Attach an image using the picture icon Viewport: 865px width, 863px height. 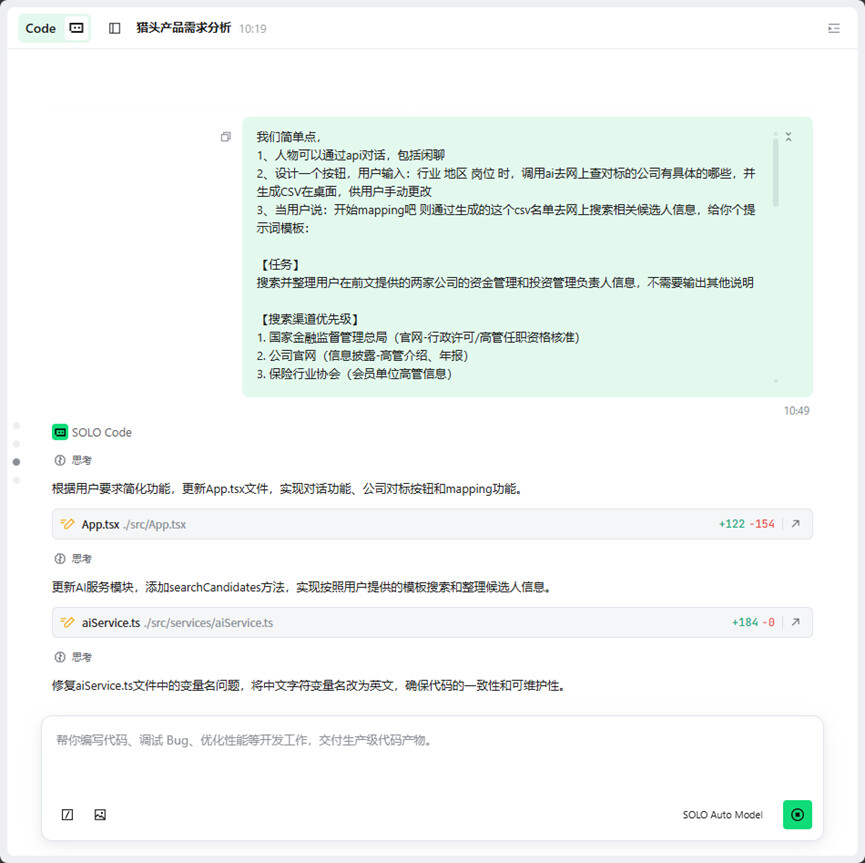coord(100,814)
